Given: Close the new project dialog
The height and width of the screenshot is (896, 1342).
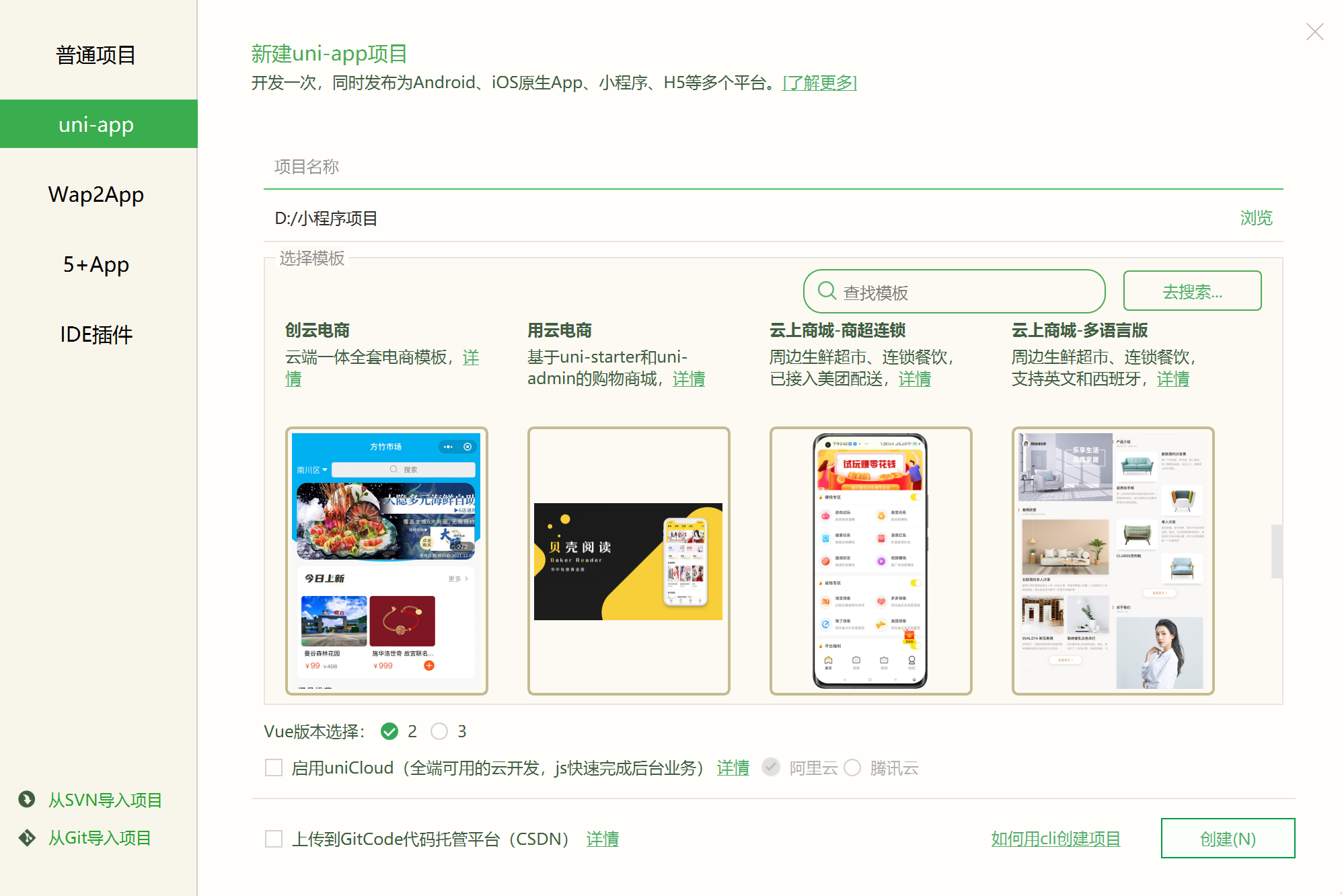Looking at the screenshot, I should click(x=1314, y=32).
